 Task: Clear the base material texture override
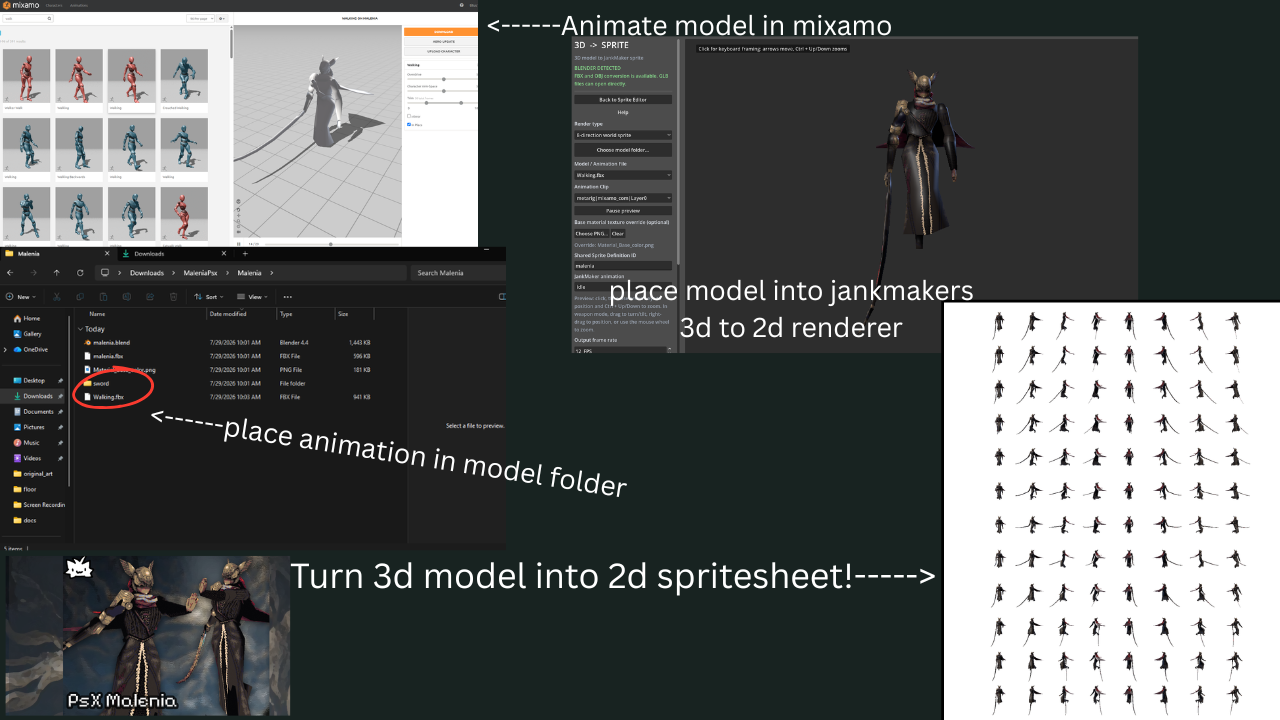tap(618, 234)
